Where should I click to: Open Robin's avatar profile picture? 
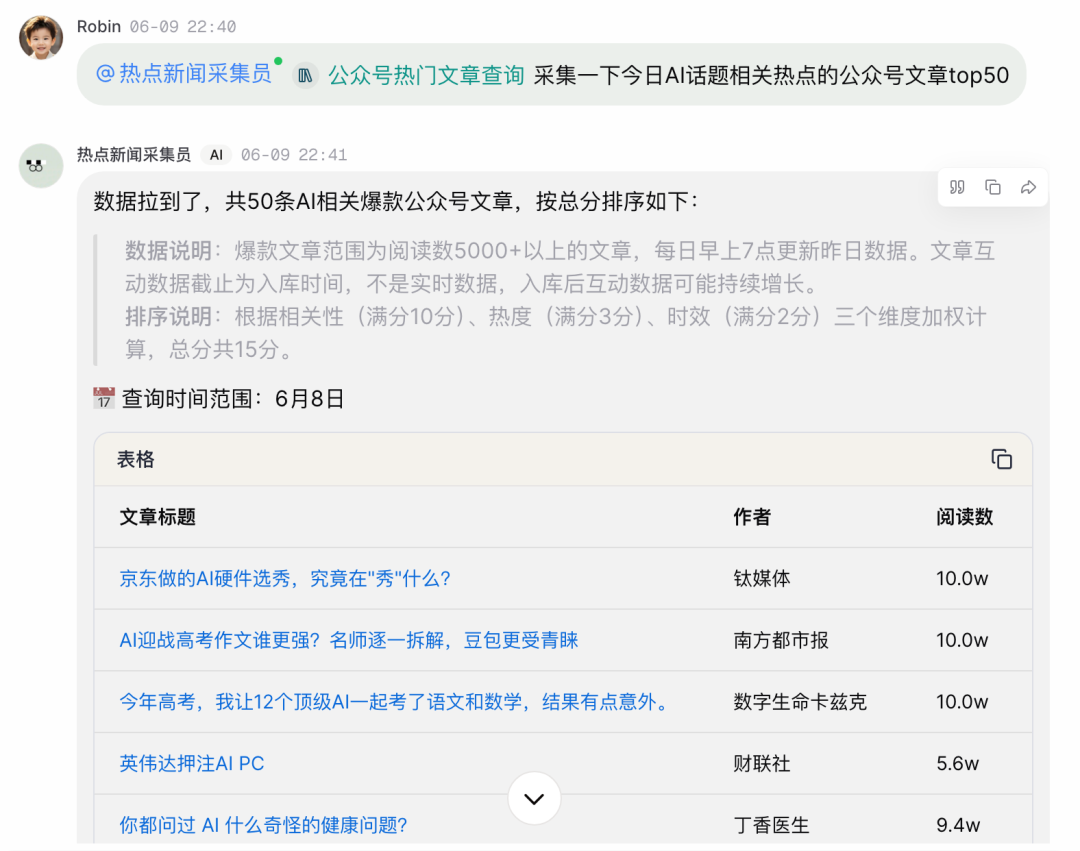coord(41,37)
